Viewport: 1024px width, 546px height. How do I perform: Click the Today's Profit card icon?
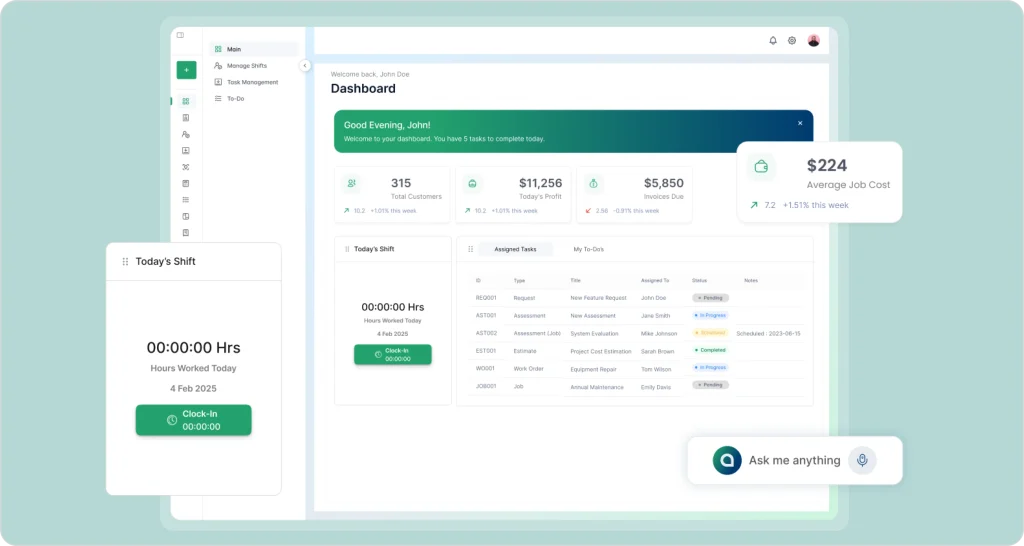point(472,184)
